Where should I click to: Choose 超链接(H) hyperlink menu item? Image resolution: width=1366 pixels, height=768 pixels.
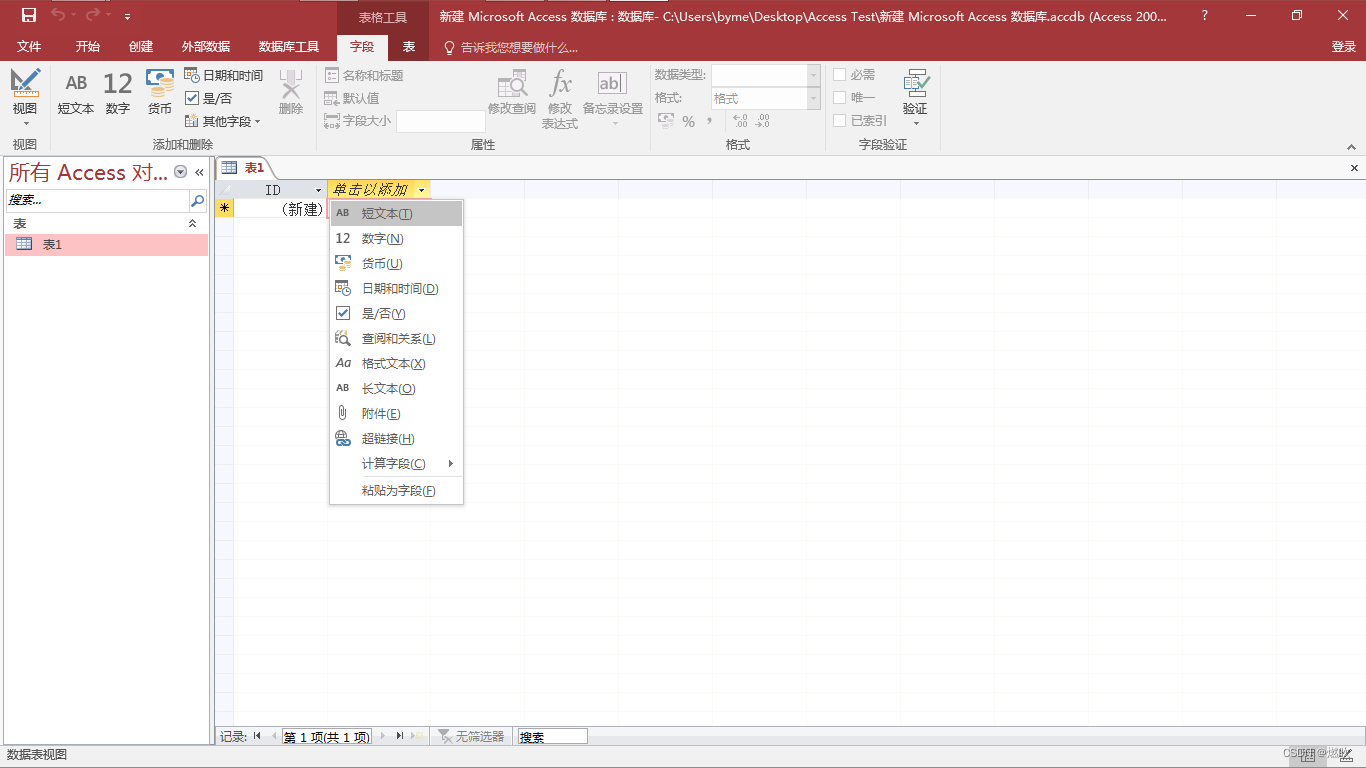tap(397, 439)
